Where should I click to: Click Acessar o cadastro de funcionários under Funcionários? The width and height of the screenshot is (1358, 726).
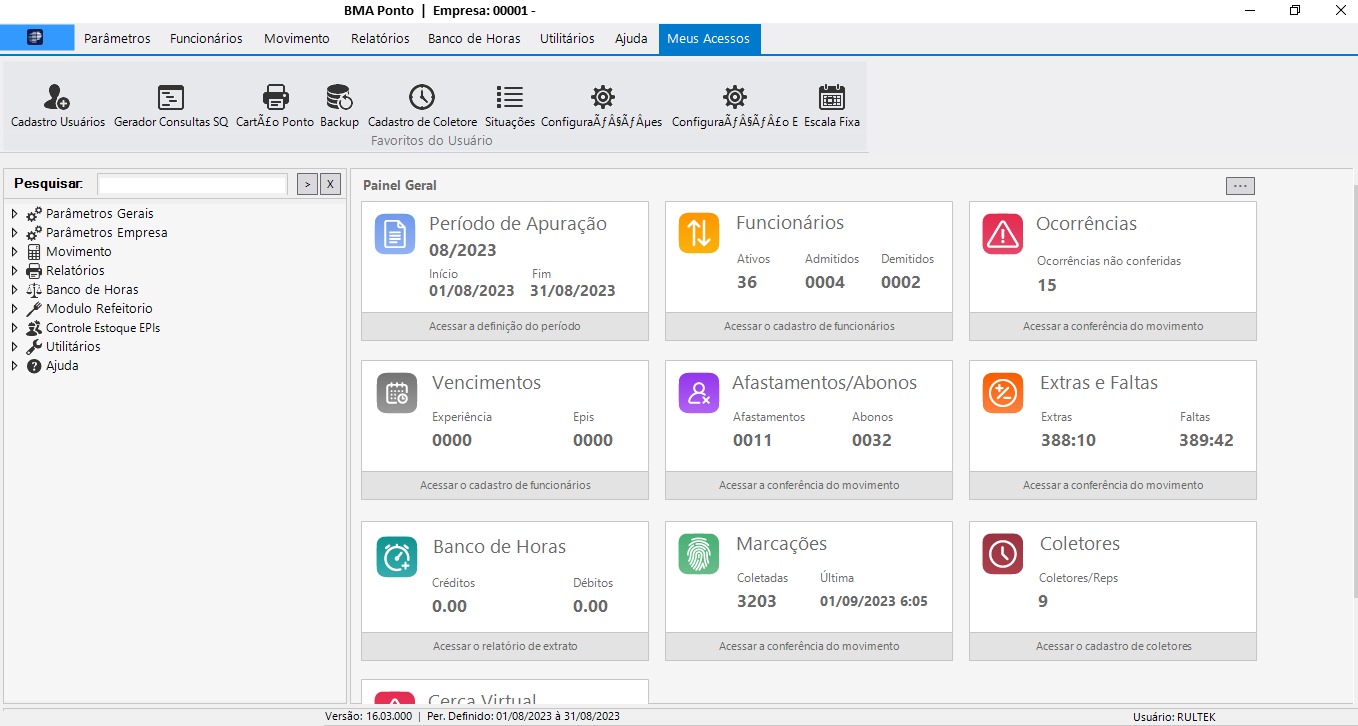tap(809, 326)
